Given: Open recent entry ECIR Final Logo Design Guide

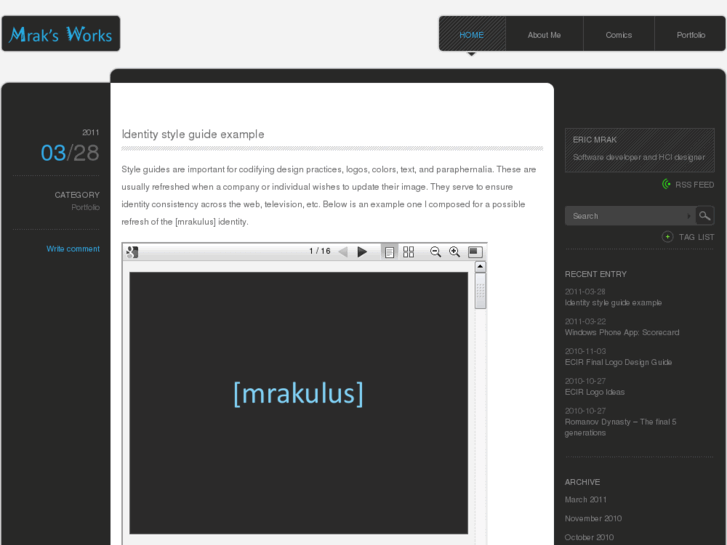Looking at the screenshot, I should click(618, 362).
